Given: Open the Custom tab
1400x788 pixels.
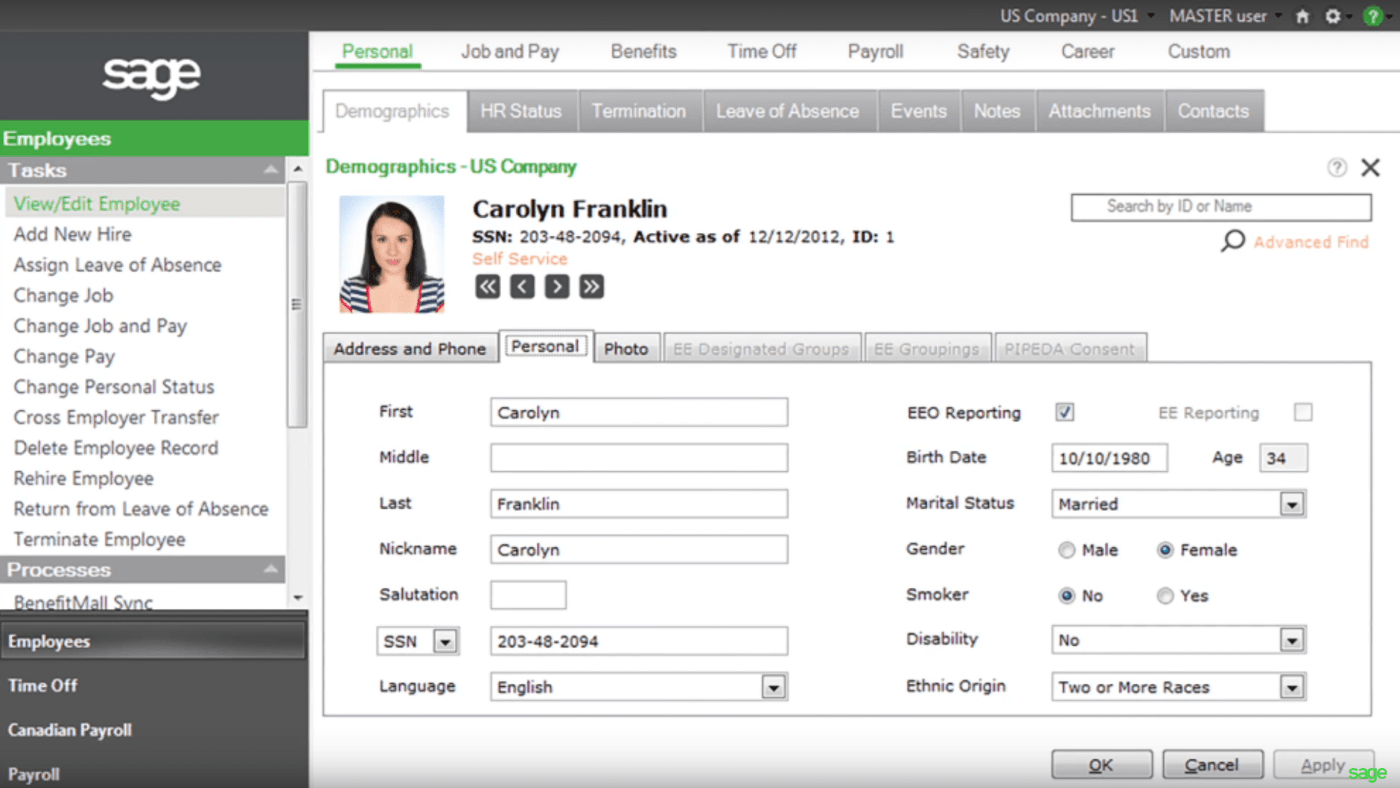Looking at the screenshot, I should 1199,52.
